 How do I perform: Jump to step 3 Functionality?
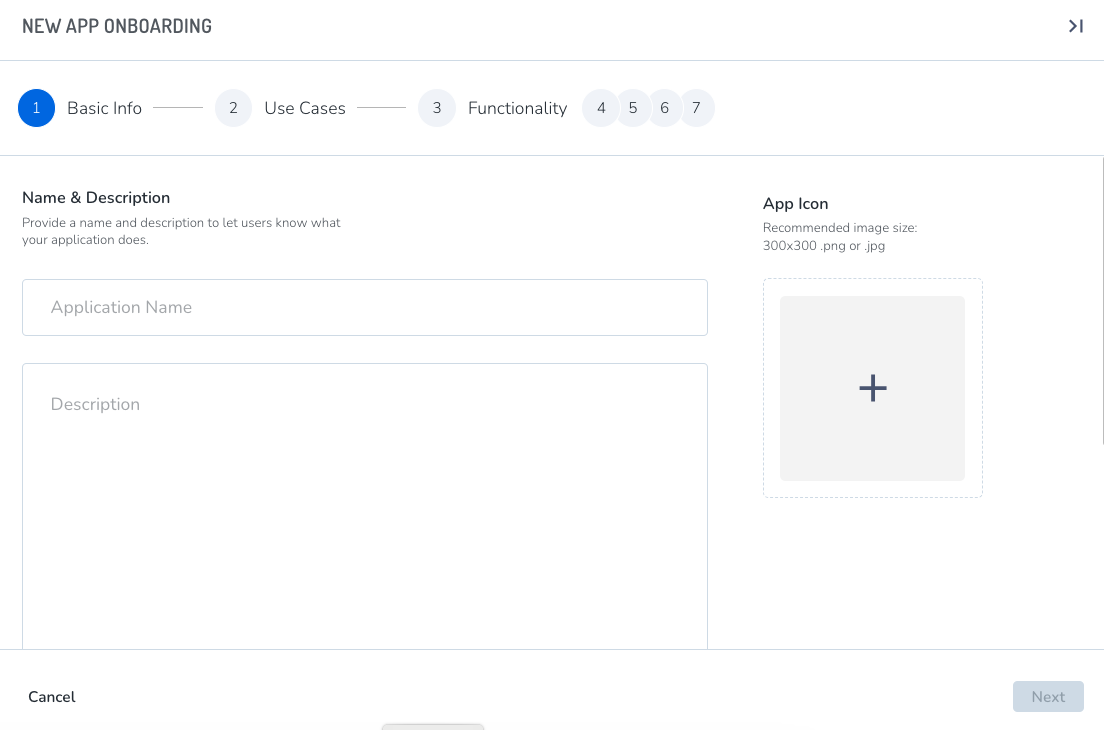coord(437,108)
